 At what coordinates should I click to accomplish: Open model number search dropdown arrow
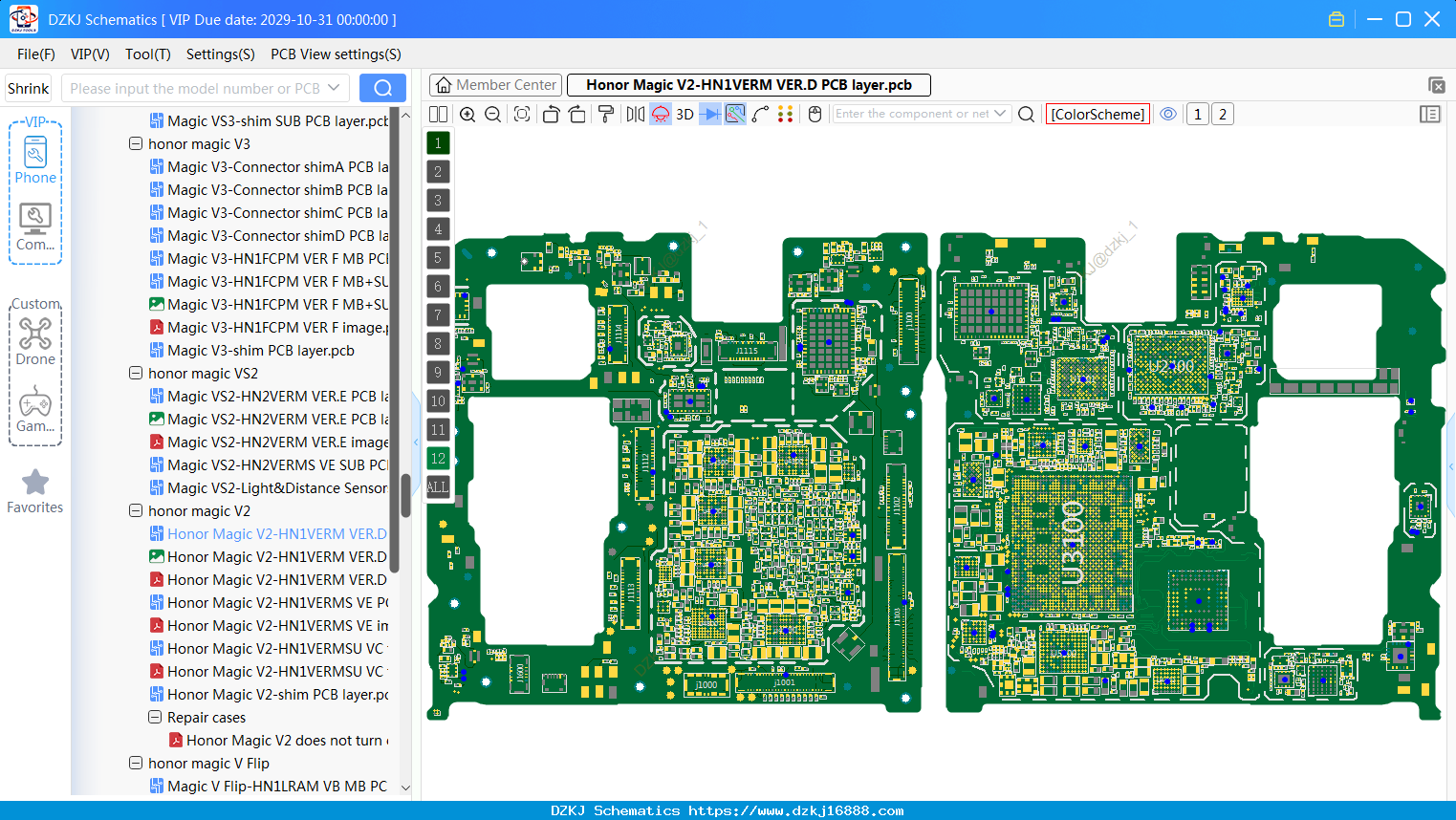point(334,88)
